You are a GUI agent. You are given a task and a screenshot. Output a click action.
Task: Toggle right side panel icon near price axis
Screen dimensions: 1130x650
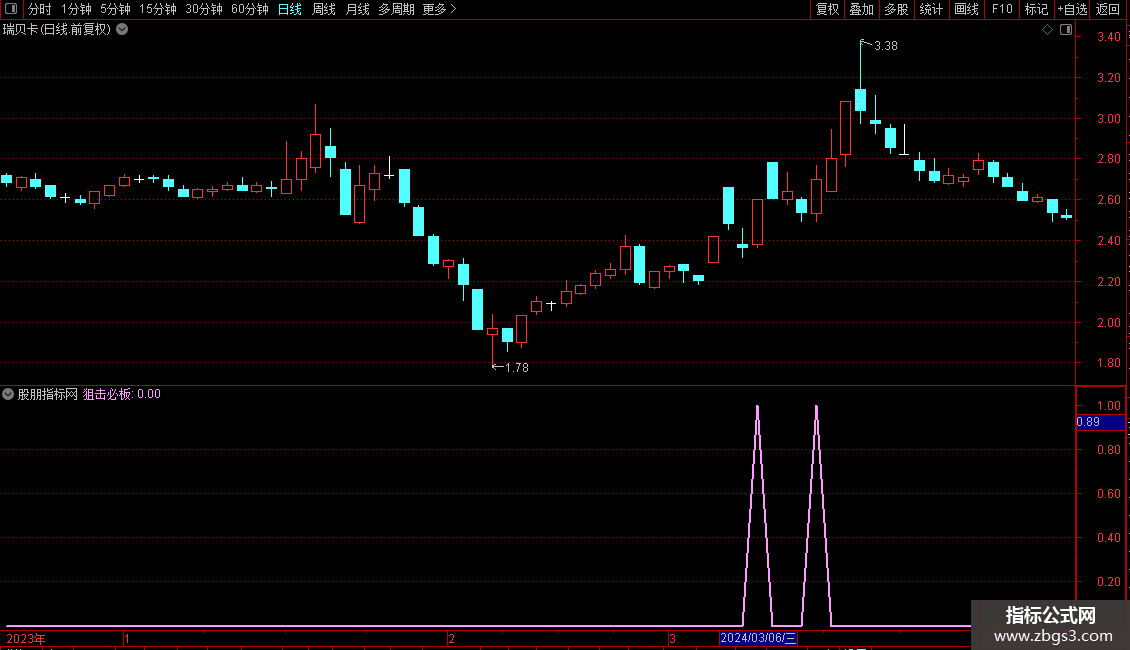(x=1066, y=30)
